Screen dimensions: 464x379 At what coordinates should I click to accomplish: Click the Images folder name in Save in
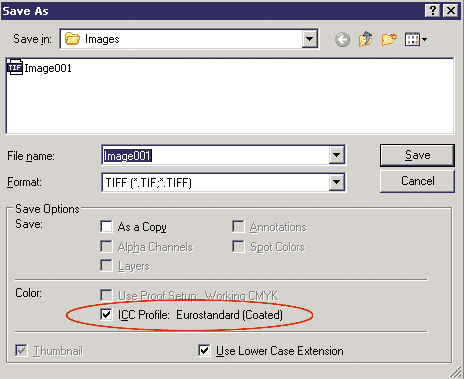click(102, 39)
